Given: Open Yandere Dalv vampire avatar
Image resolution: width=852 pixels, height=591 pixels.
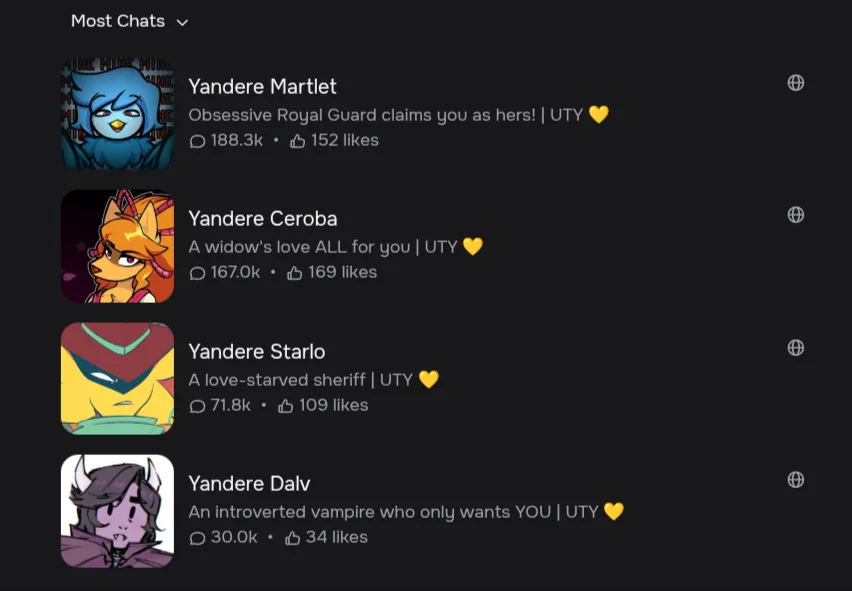Looking at the screenshot, I should click(117, 511).
